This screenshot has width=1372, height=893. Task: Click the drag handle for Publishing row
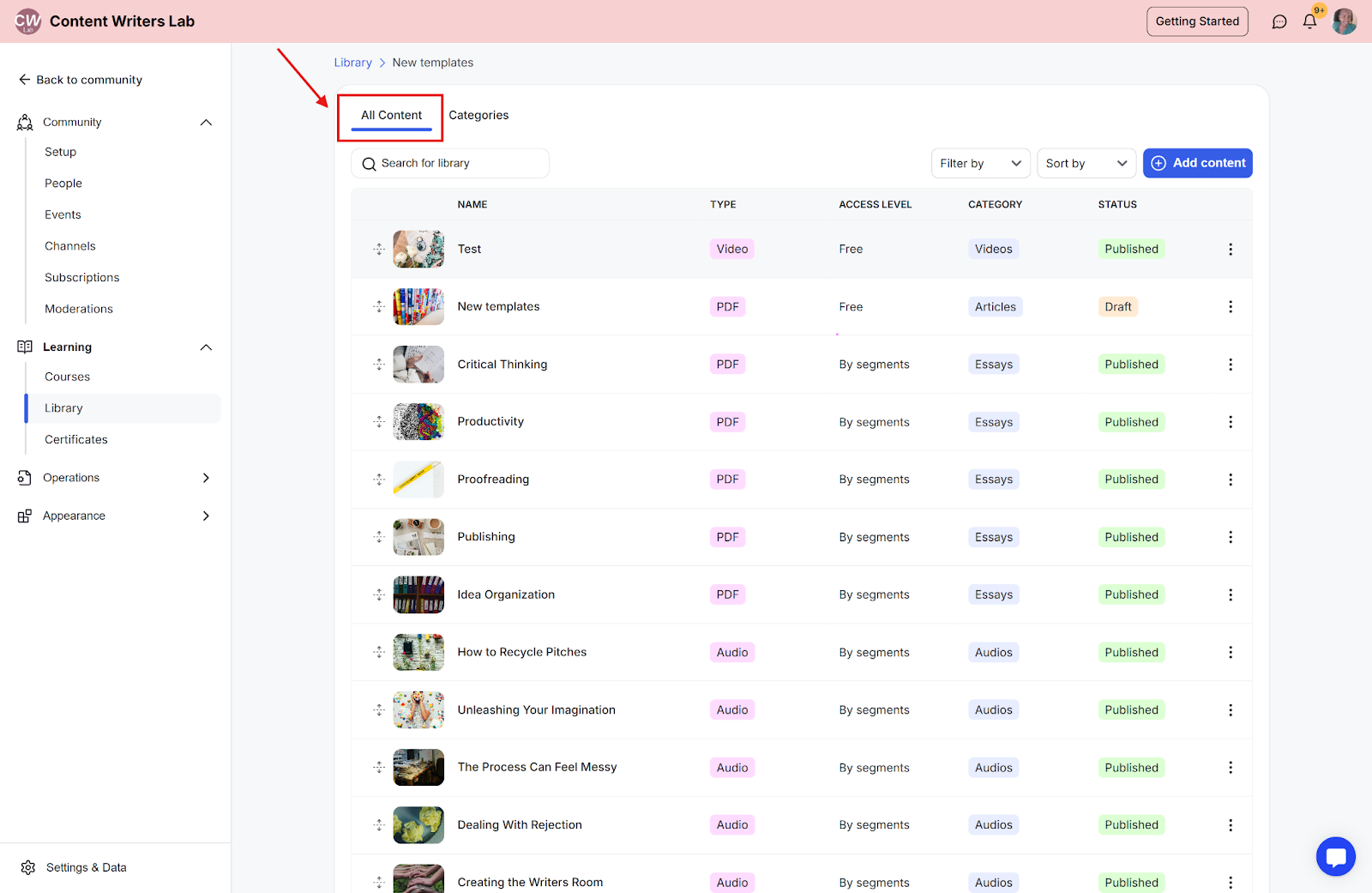coord(379,537)
